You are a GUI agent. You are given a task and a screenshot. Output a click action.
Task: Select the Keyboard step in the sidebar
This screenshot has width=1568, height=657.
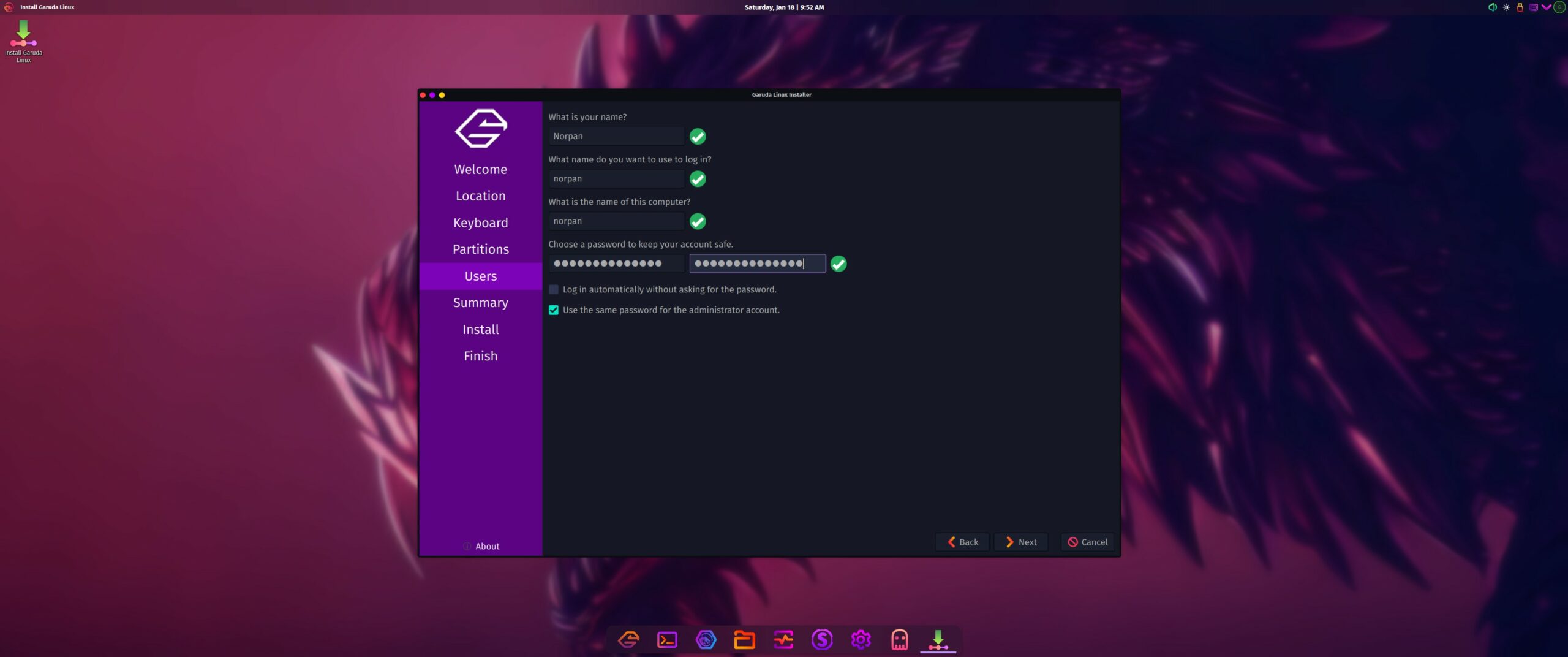coord(481,222)
